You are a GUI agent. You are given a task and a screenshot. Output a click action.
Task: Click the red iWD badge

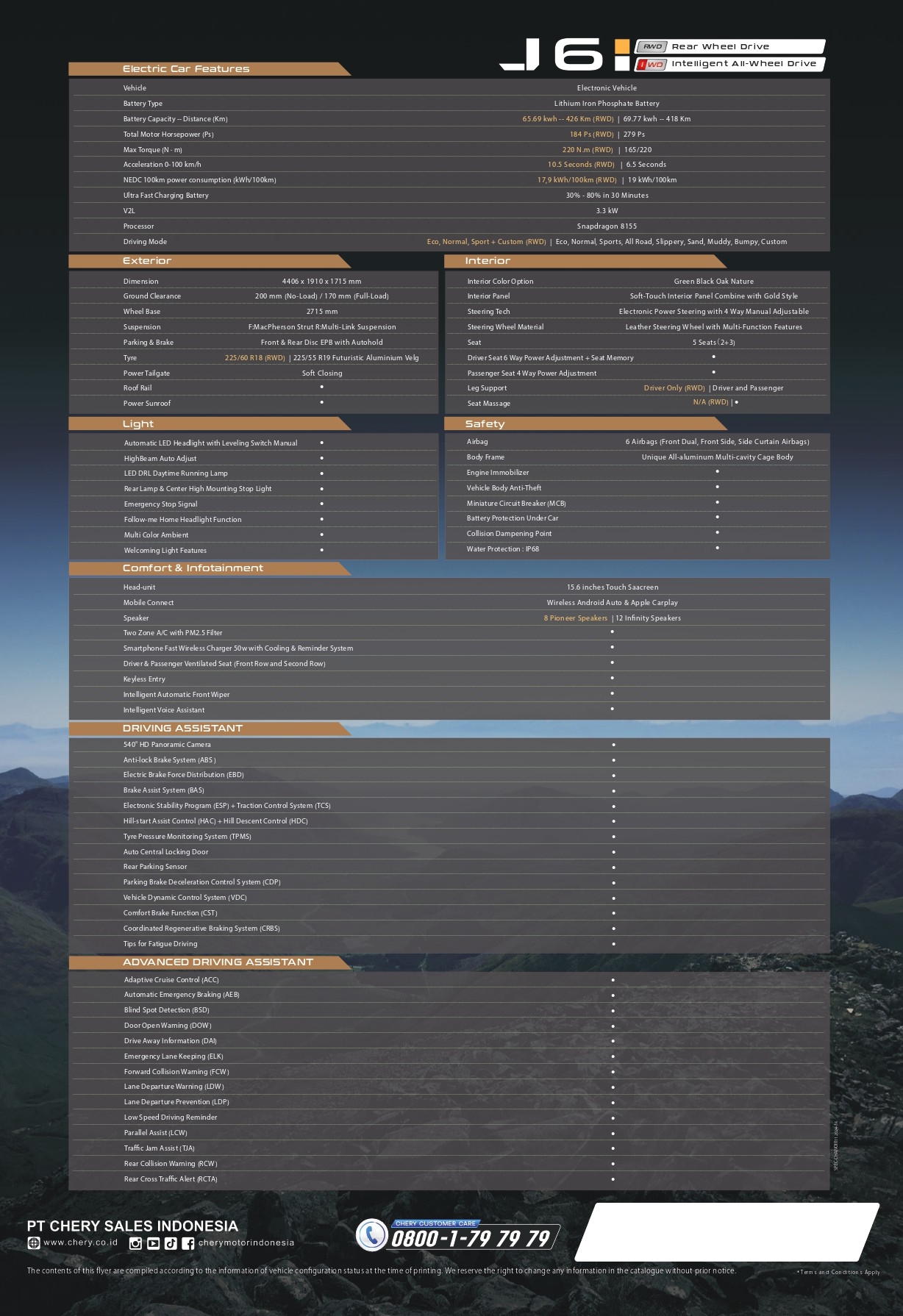pos(652,64)
